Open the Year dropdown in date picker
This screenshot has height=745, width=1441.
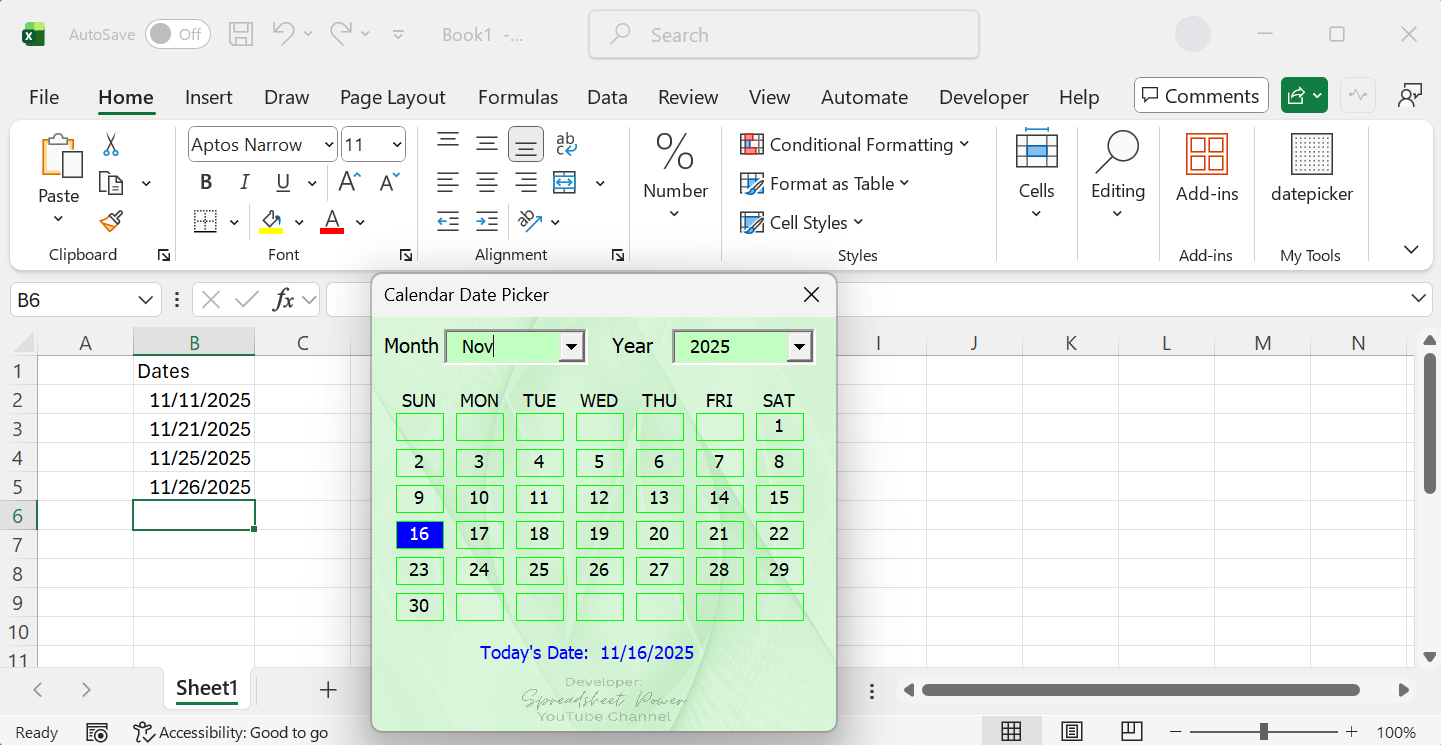(799, 347)
